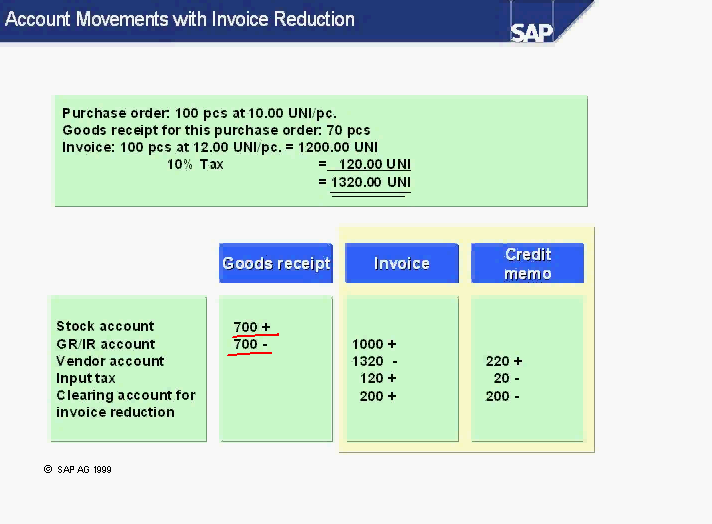This screenshot has height=524, width=712.
Task: Click the 'Purchase order: 100 pcs' line
Action: pos(199,113)
